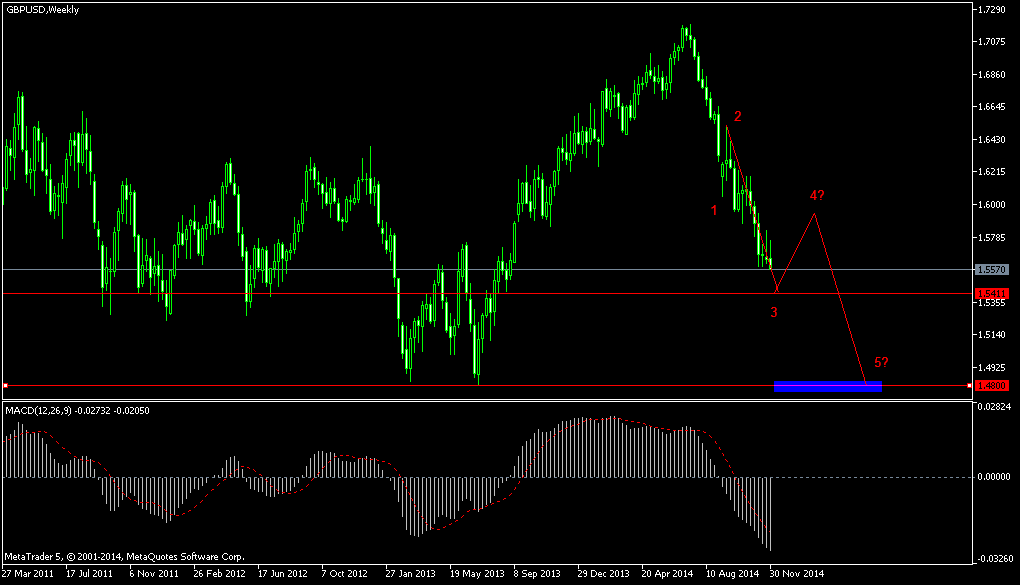
Task: Click the 1.5411 red price tag
Action: pos(992,293)
